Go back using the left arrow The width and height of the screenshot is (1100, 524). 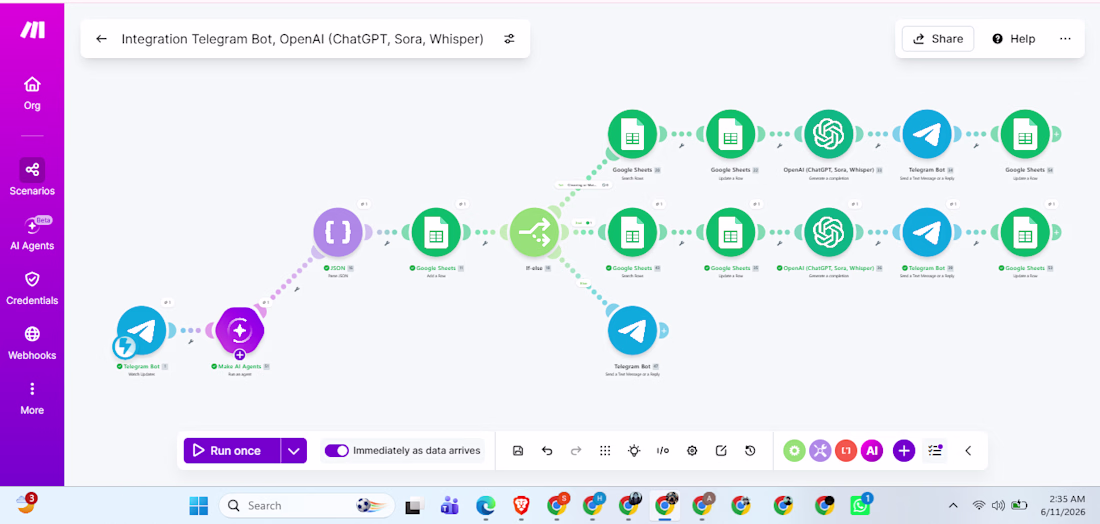coord(101,39)
